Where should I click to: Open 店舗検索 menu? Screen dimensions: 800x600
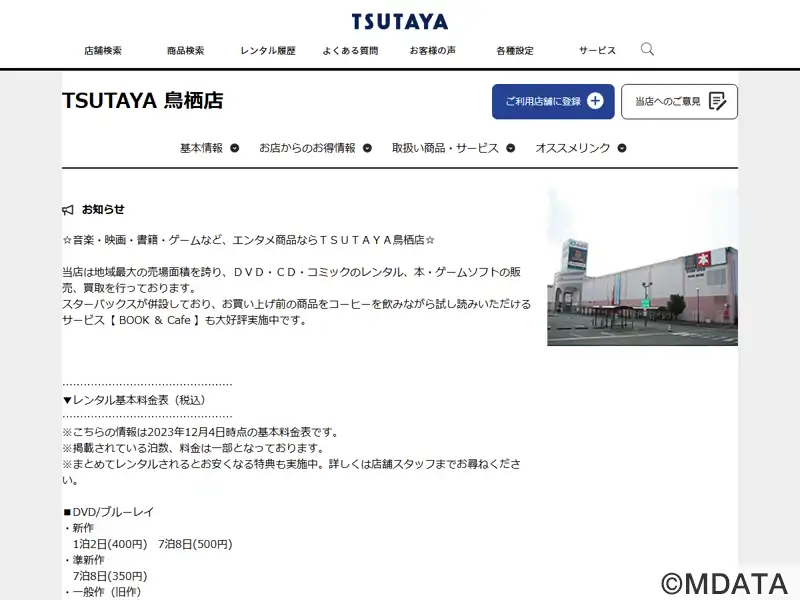point(103,51)
